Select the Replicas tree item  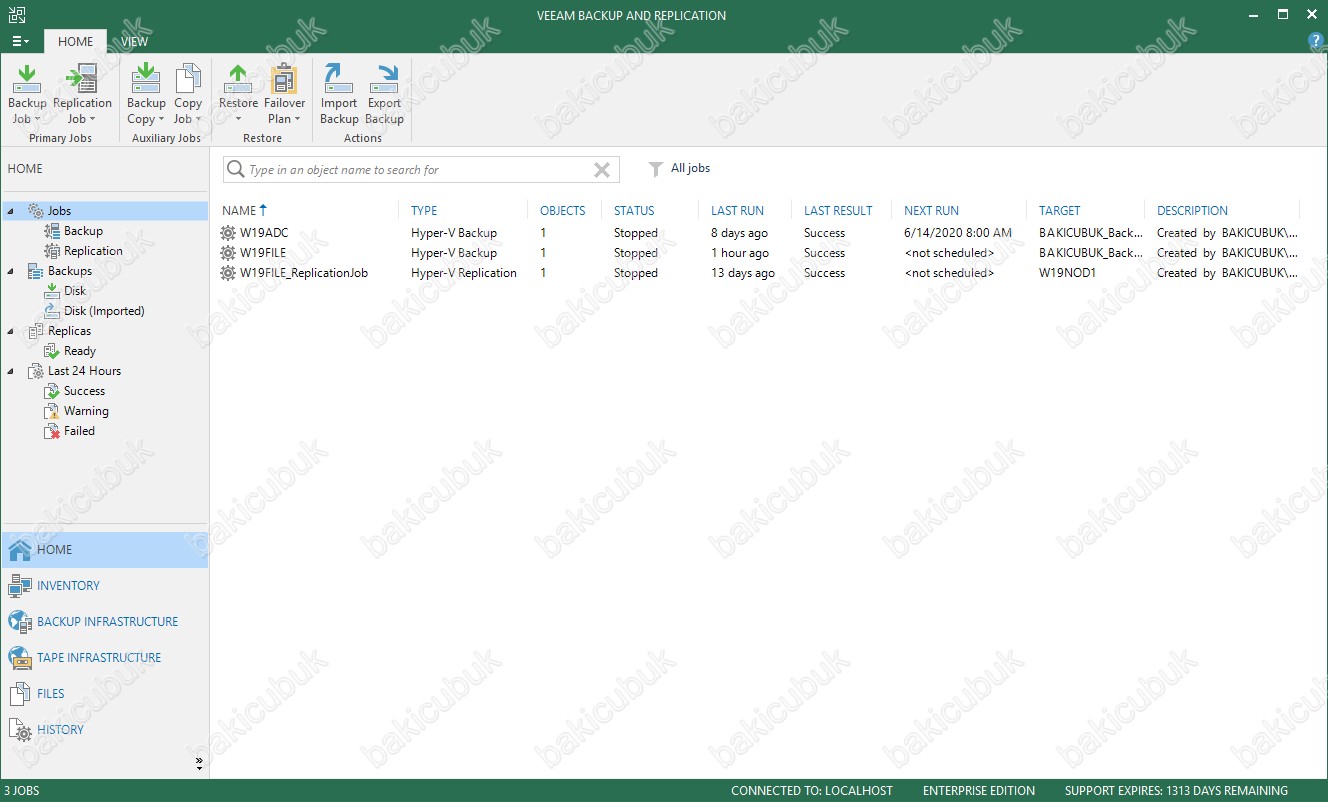pos(69,331)
